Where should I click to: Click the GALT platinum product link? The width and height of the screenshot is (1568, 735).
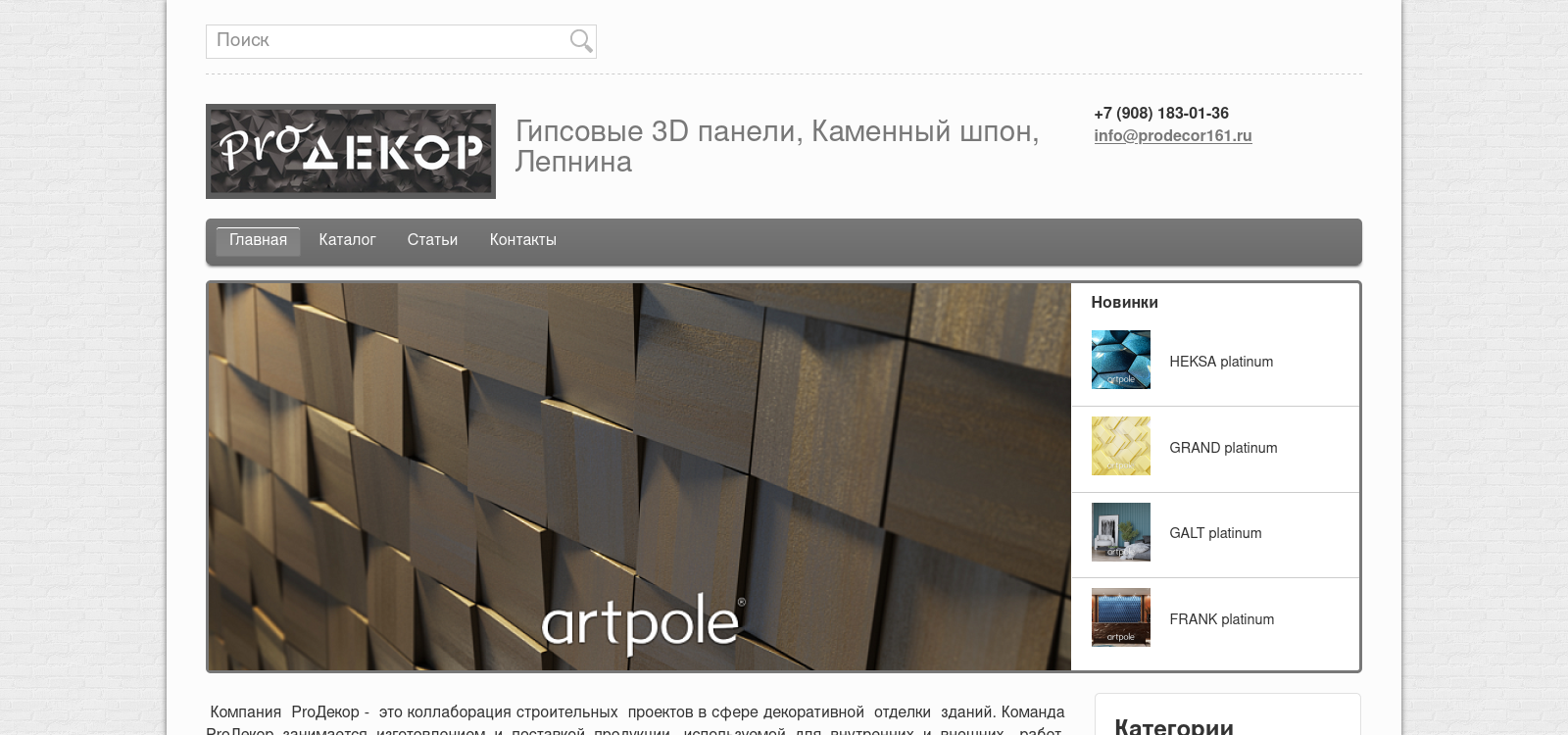(1215, 533)
